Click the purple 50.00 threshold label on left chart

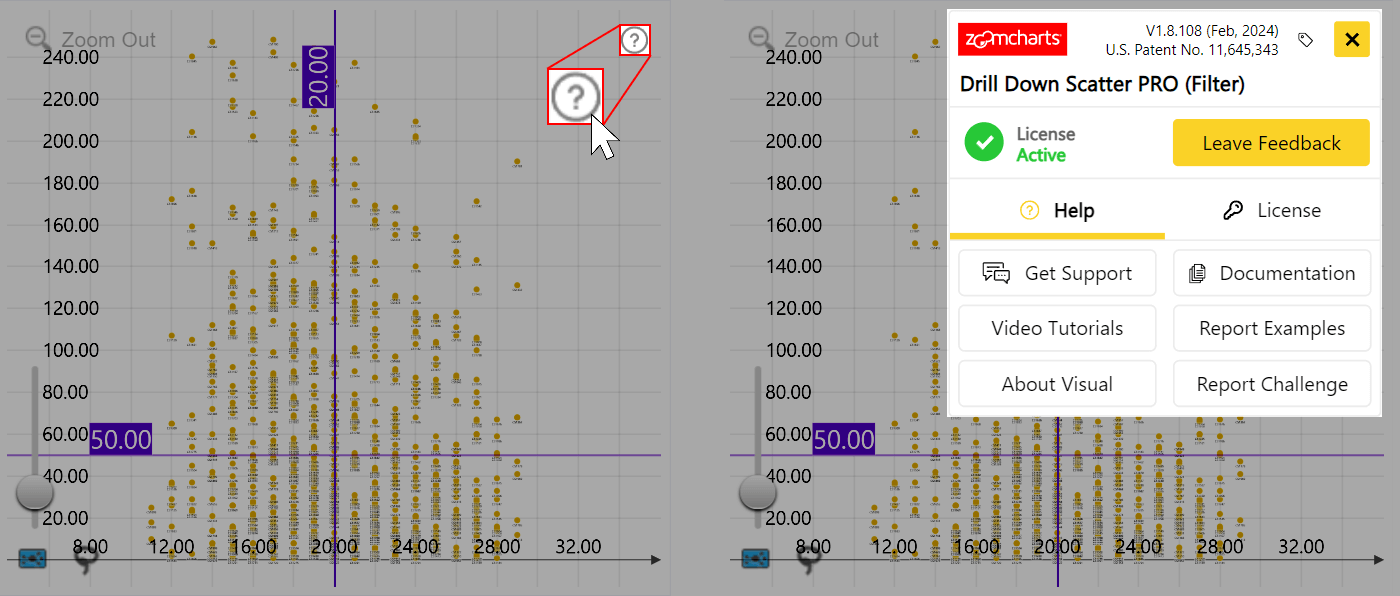[120, 438]
